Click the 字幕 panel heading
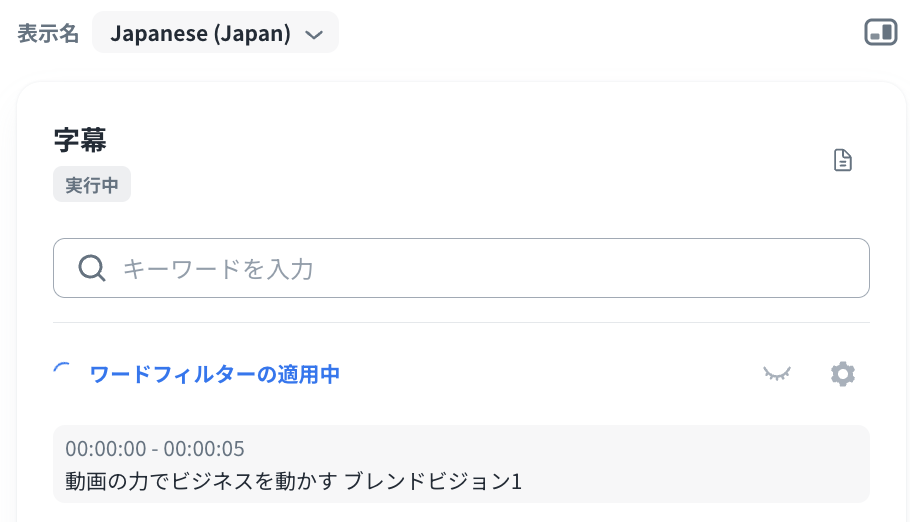Viewport: 910px width, 522px height. pos(80,140)
